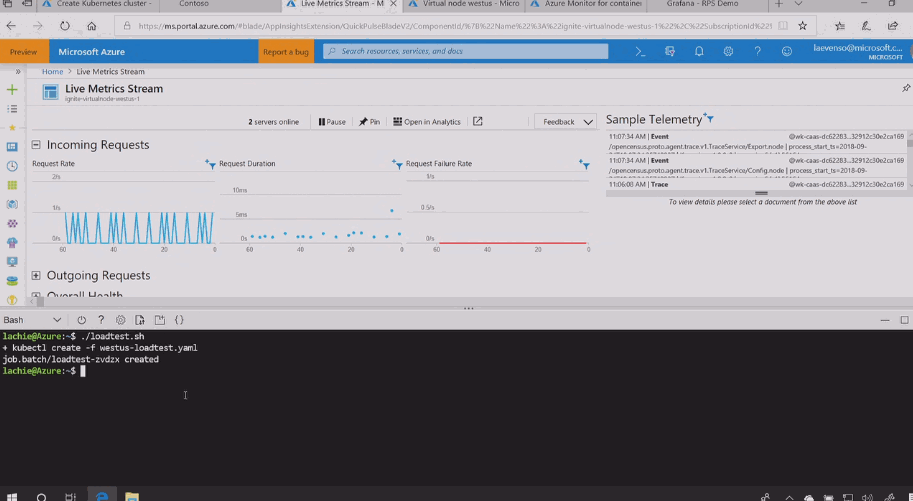Switch to Azure Monitor for containers tab
Screen dimensions: 913x501
coord(585,4)
